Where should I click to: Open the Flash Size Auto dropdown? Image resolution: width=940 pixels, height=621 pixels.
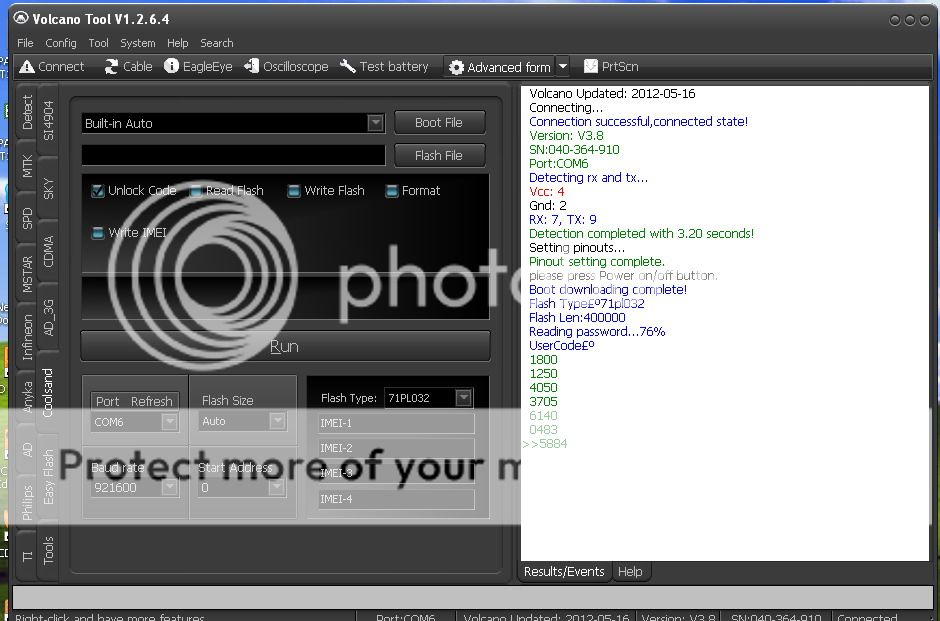pyautogui.click(x=277, y=421)
